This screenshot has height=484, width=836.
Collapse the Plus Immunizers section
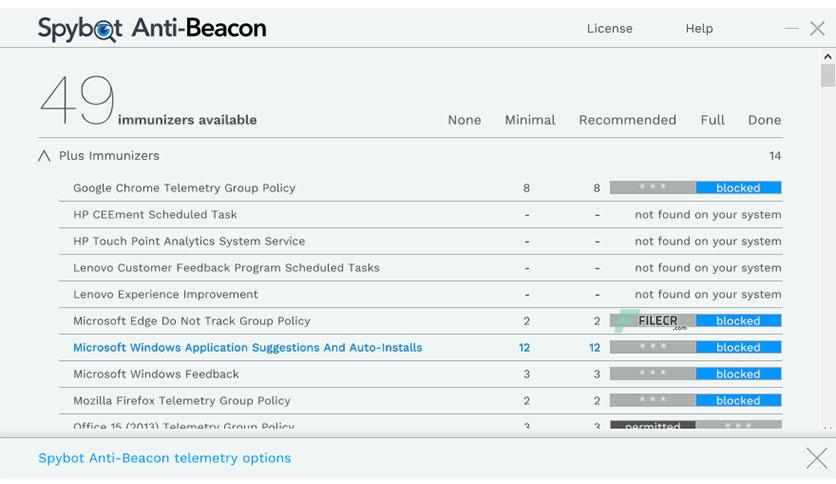44,156
